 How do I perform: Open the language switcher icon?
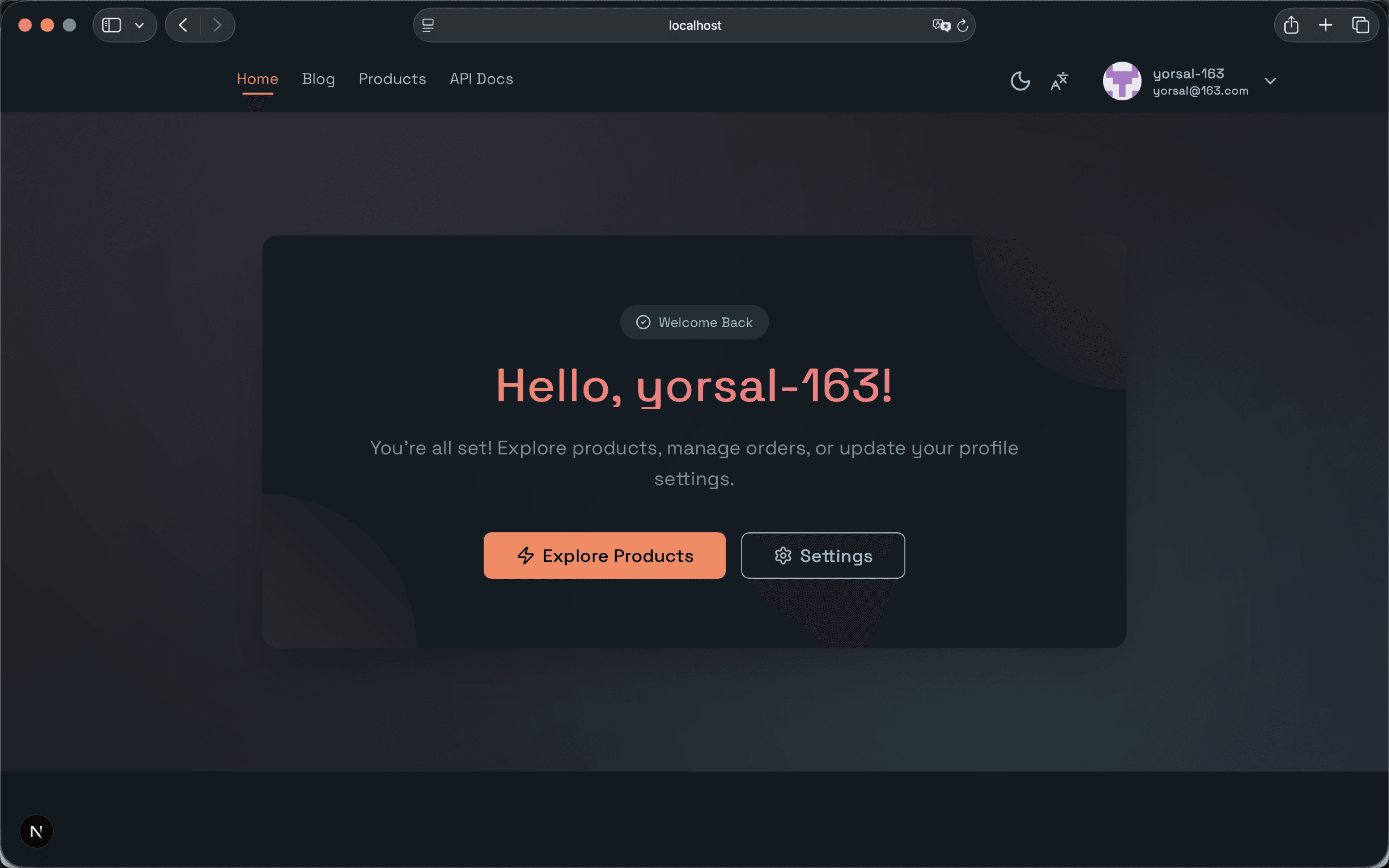(1059, 81)
